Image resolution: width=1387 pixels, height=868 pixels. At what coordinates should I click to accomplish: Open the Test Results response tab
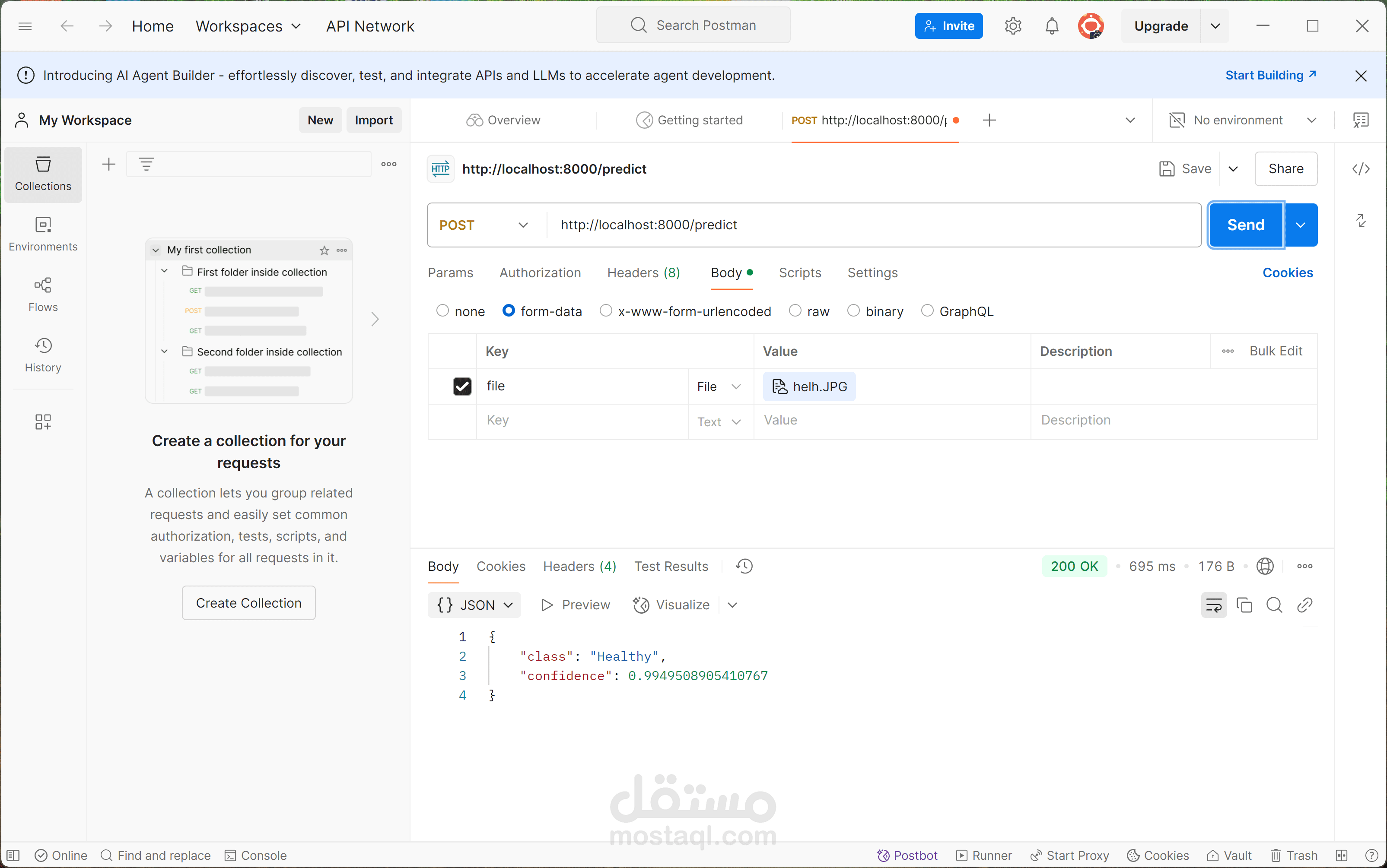(x=671, y=567)
